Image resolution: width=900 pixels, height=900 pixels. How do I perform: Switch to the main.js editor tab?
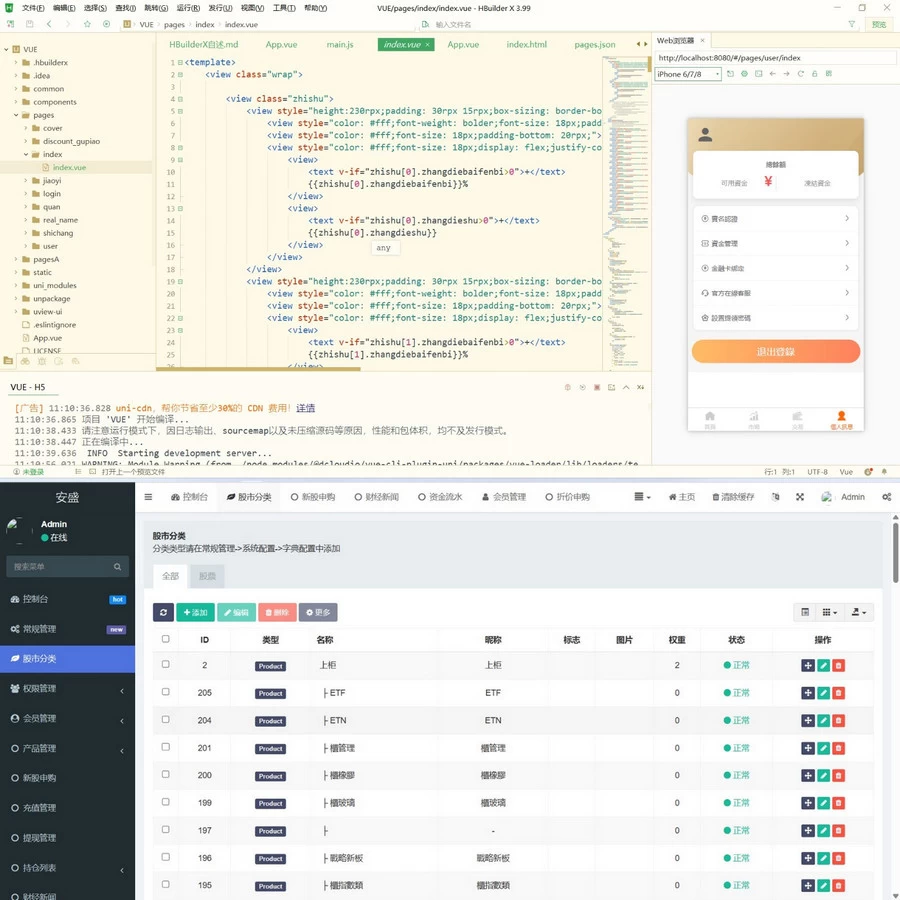coord(340,44)
